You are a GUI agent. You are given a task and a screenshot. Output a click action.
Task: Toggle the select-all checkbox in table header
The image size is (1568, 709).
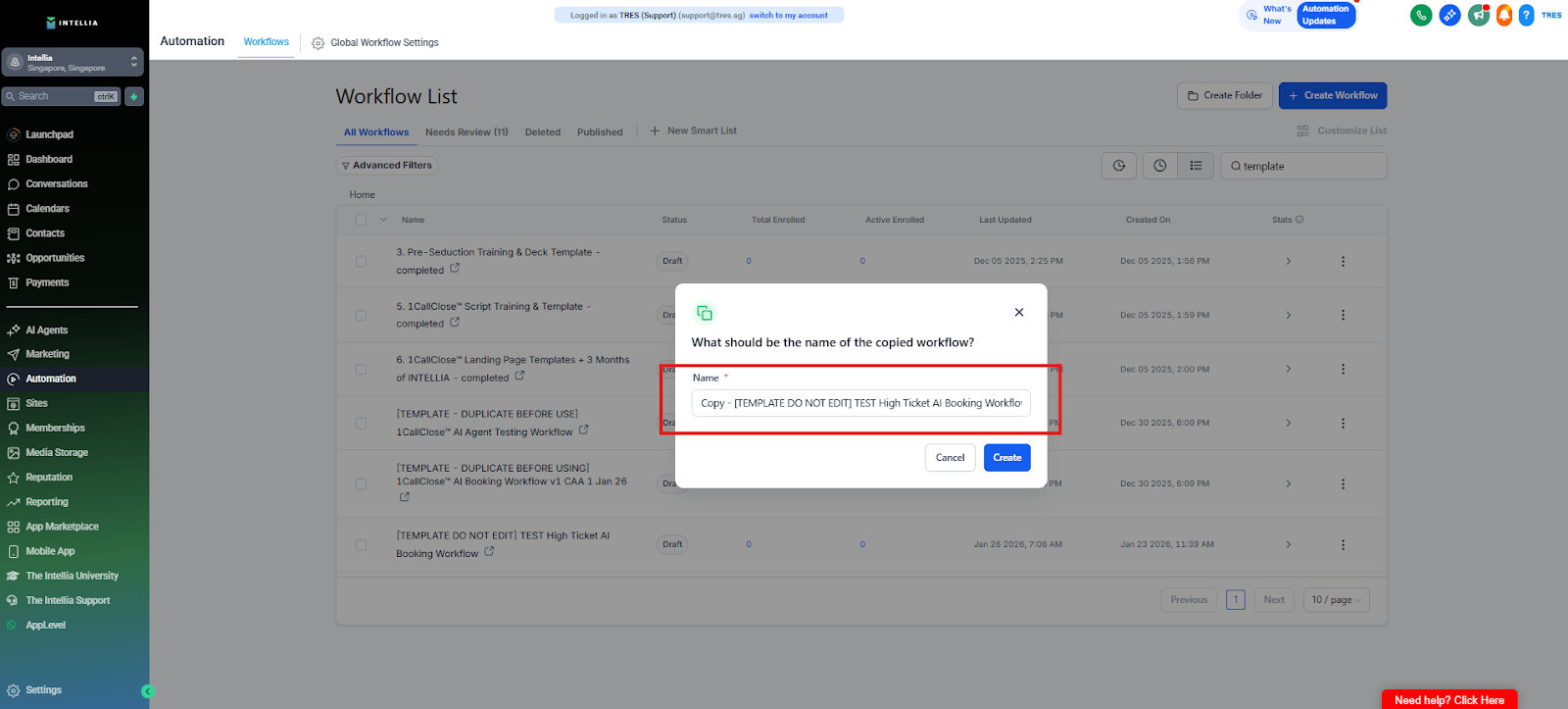point(361,220)
